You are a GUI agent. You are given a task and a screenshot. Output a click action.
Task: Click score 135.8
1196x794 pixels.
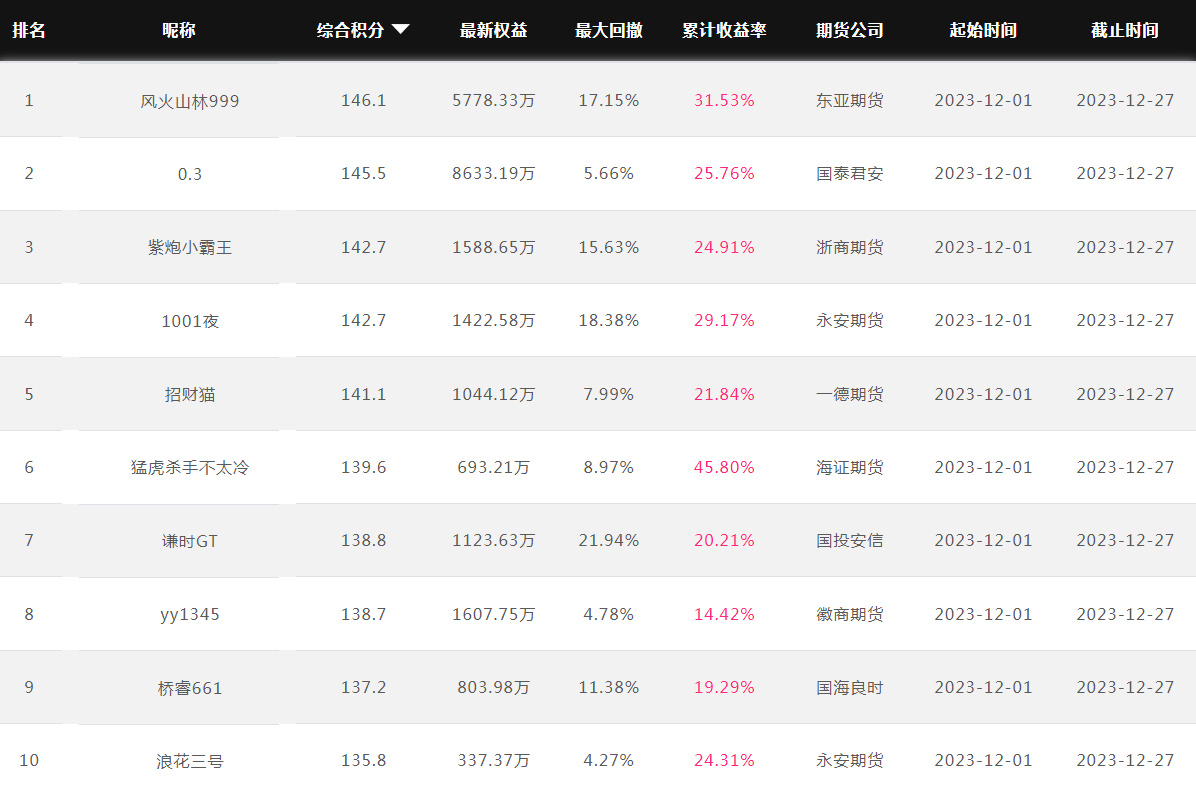tap(364, 761)
